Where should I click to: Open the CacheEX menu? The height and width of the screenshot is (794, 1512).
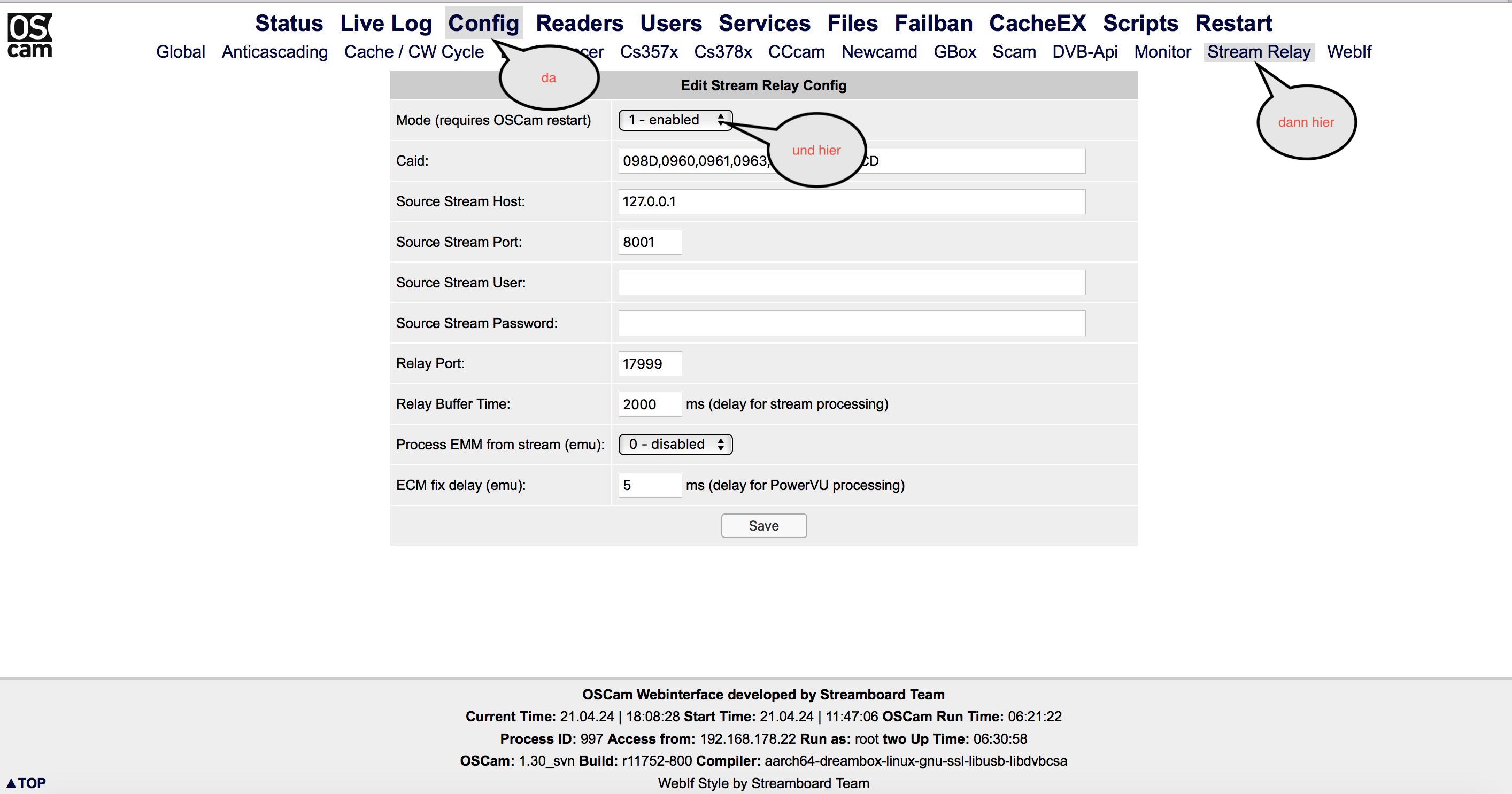[1037, 24]
